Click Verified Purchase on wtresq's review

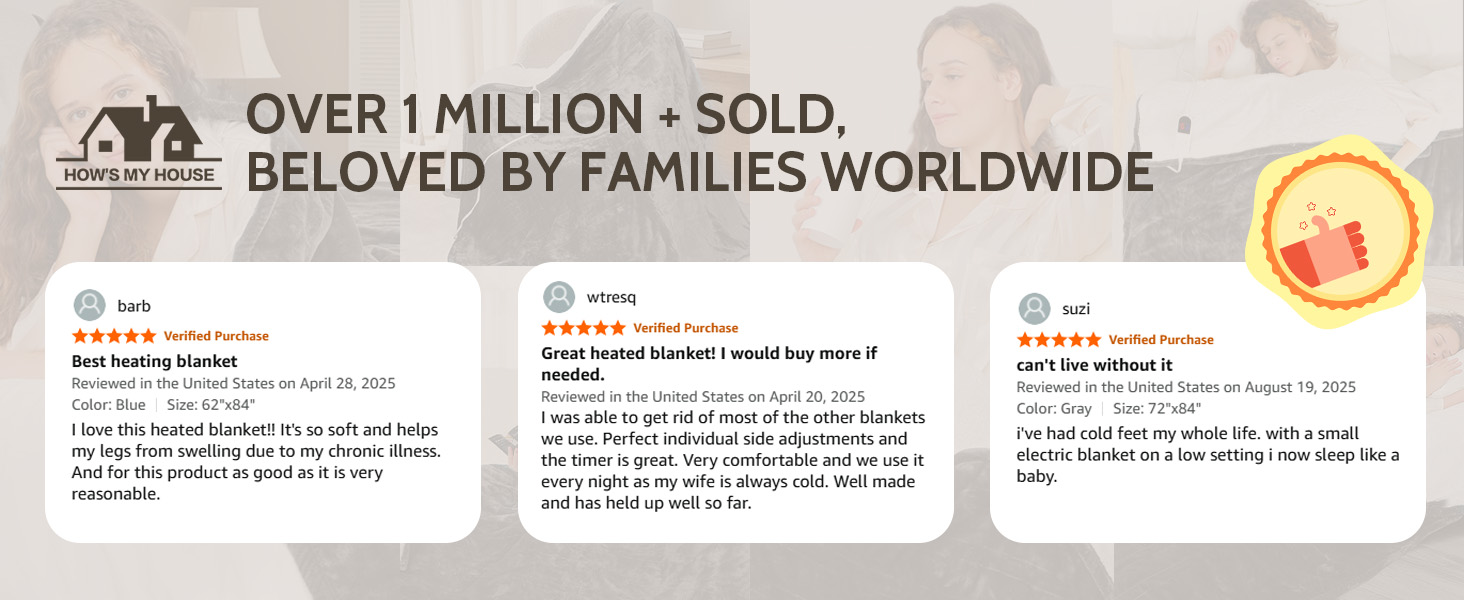[x=685, y=328]
